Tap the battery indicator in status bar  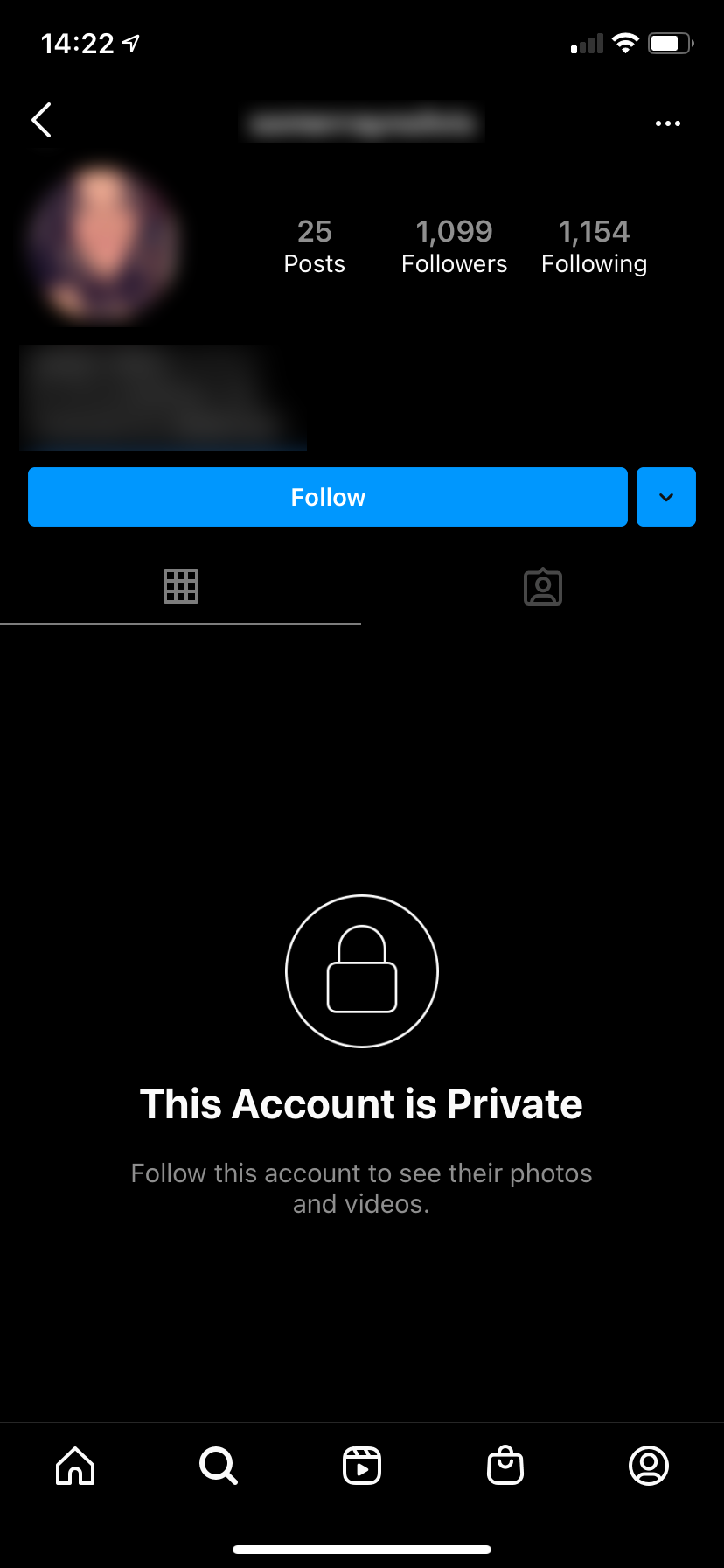(x=671, y=43)
